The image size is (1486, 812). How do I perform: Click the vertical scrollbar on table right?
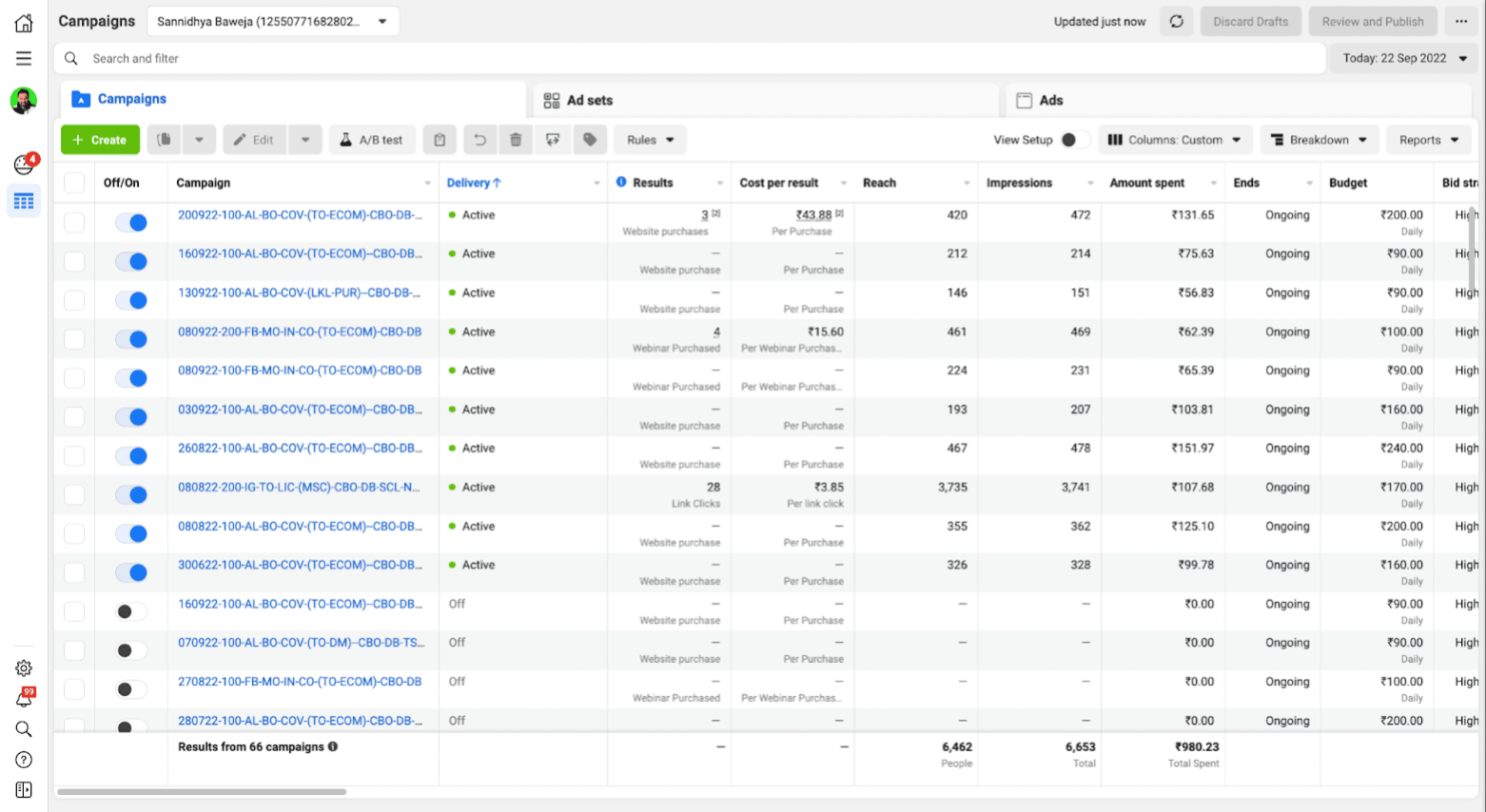[x=1474, y=249]
